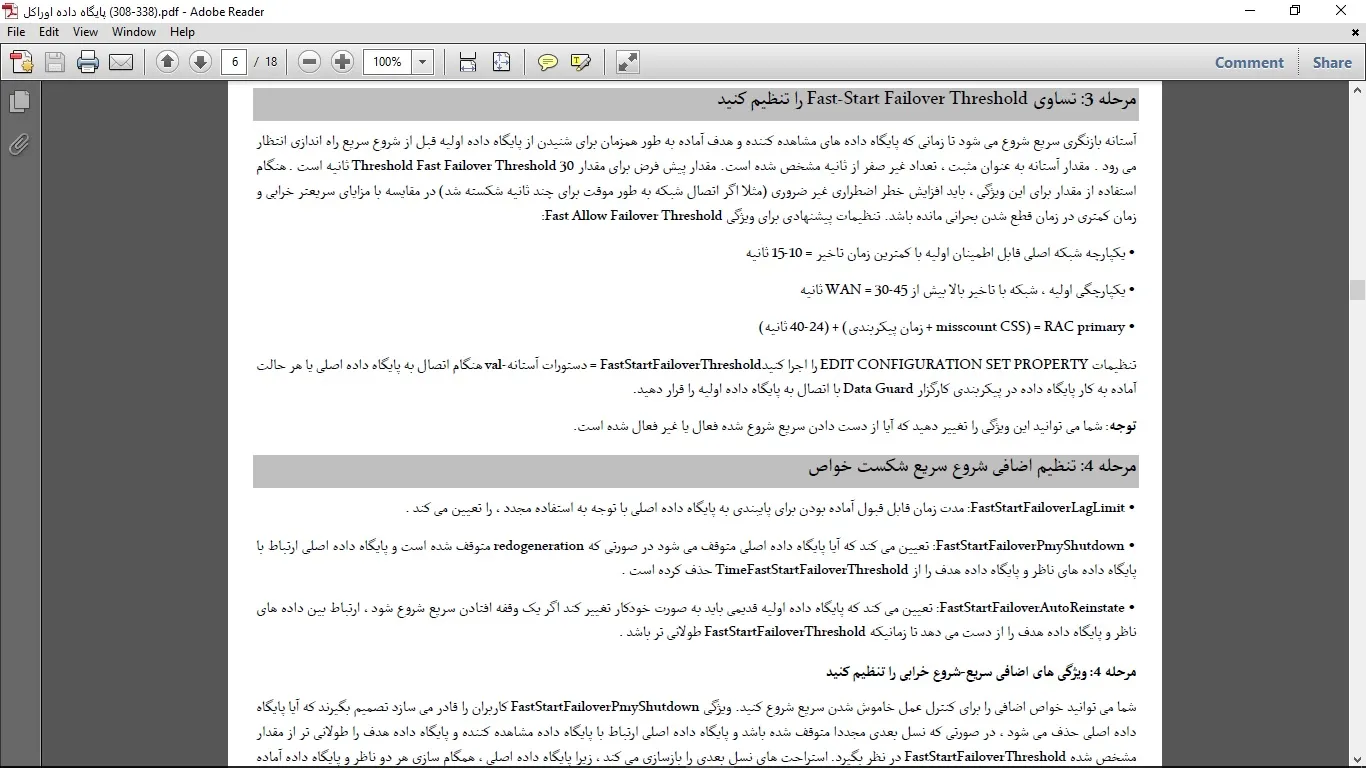Toggle read mode with the expand-arrows icon

coord(628,62)
